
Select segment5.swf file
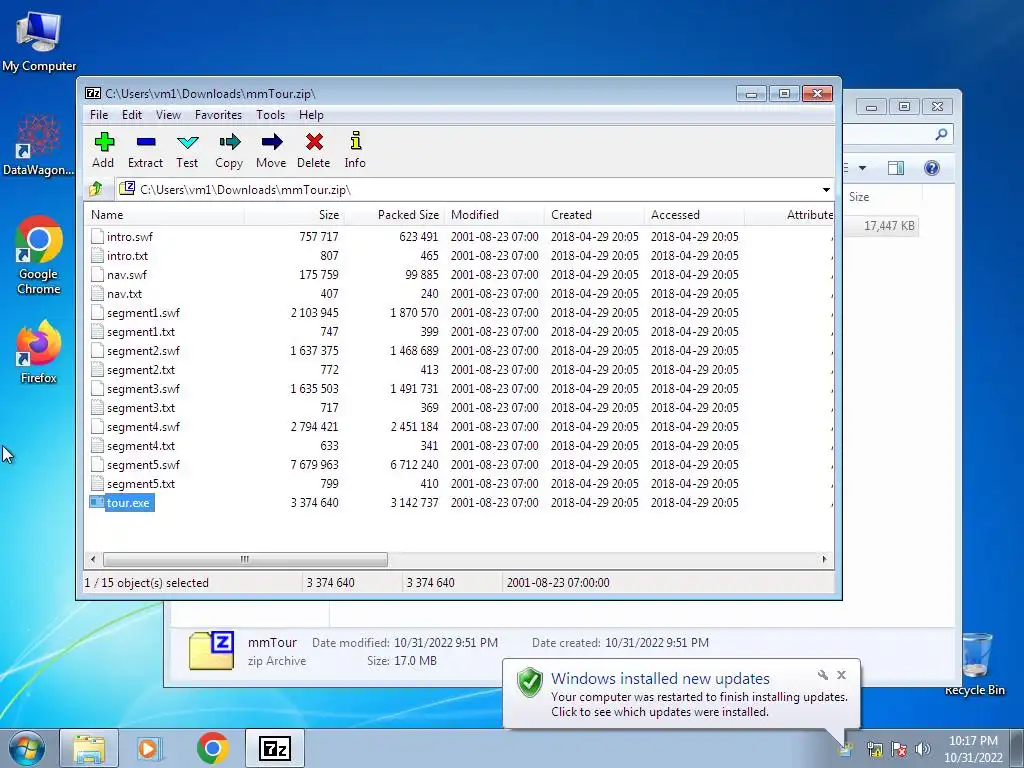(x=143, y=465)
